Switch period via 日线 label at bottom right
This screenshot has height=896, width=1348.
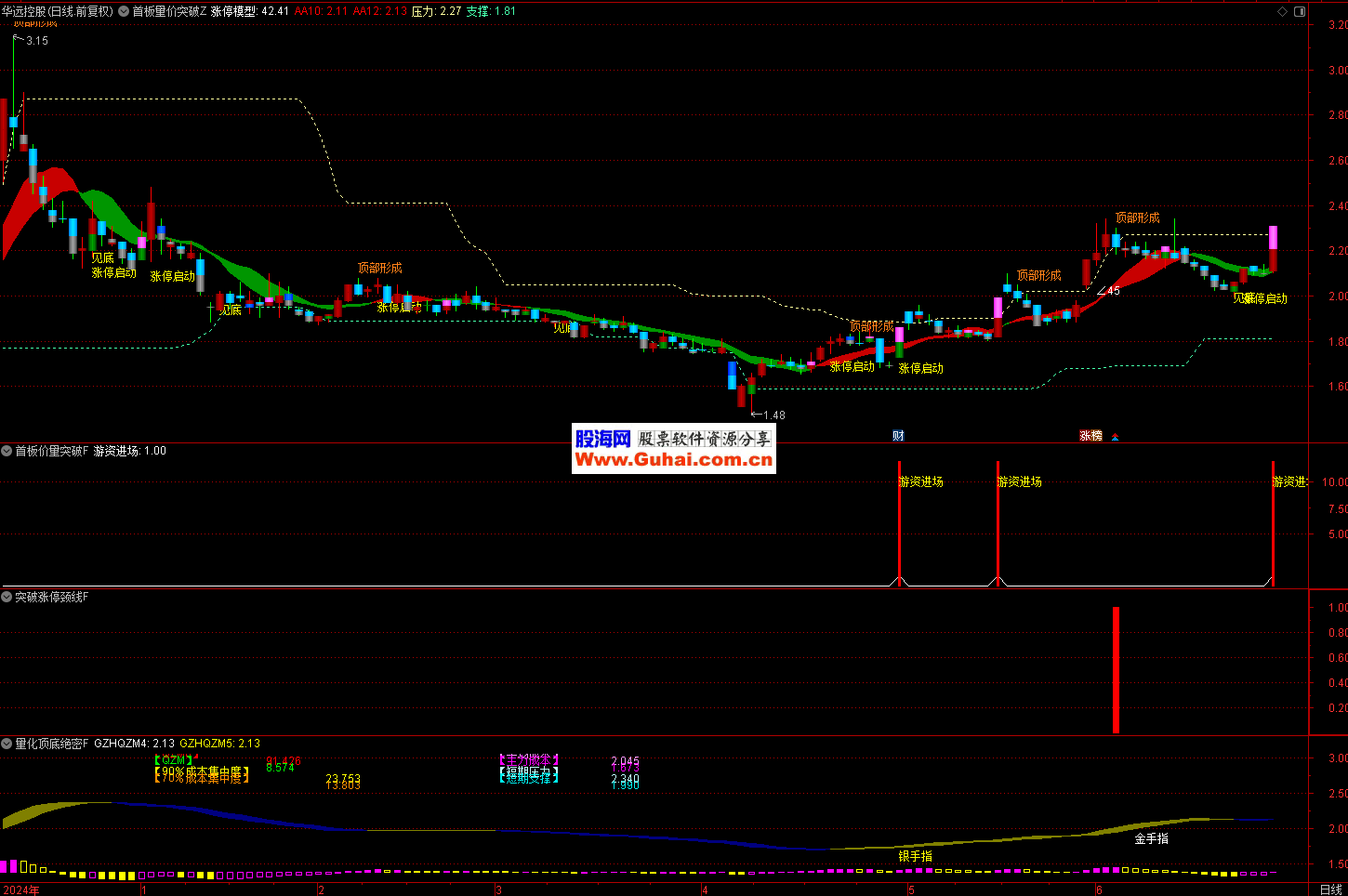pyautogui.click(x=1331, y=889)
